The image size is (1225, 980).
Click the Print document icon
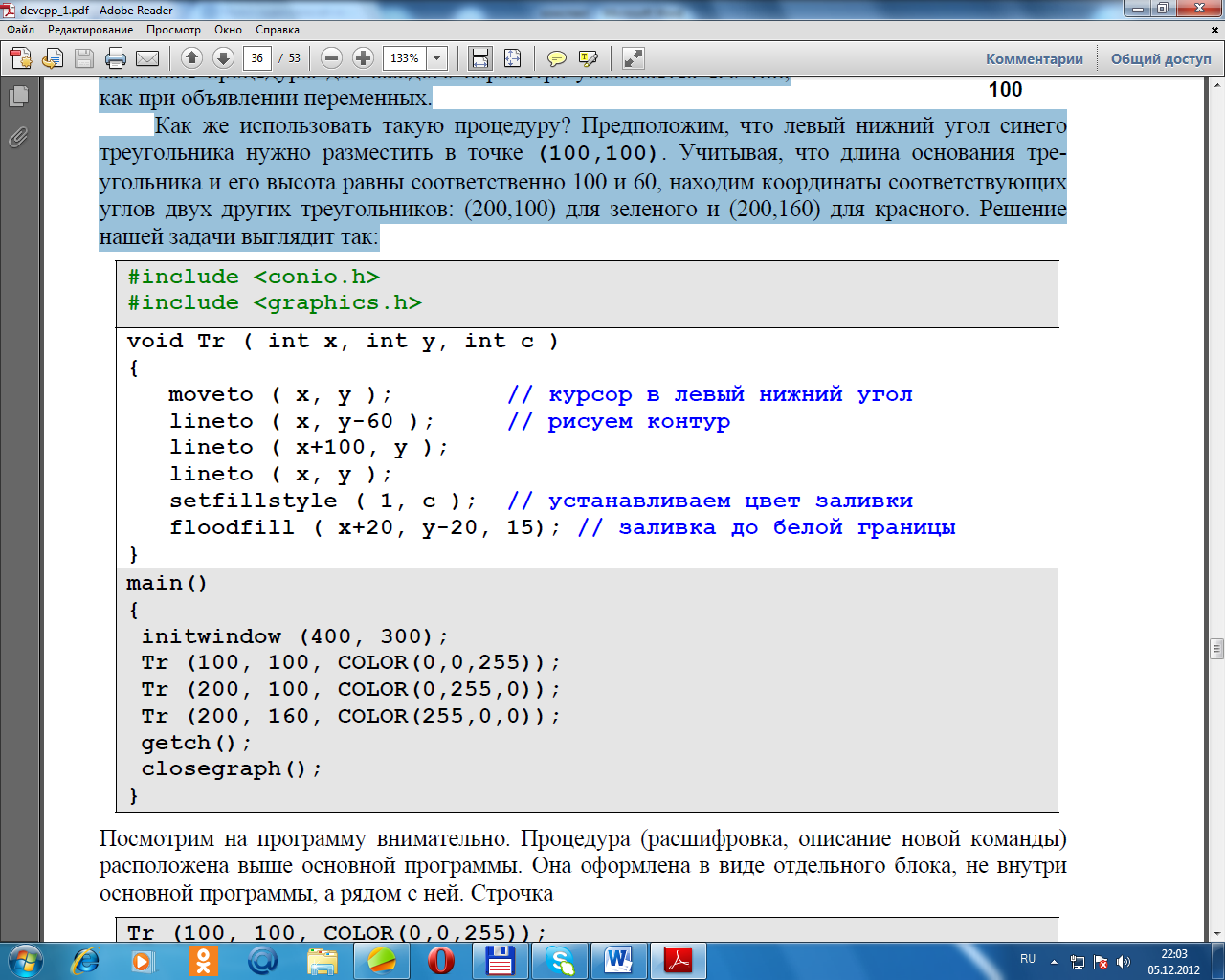116,58
